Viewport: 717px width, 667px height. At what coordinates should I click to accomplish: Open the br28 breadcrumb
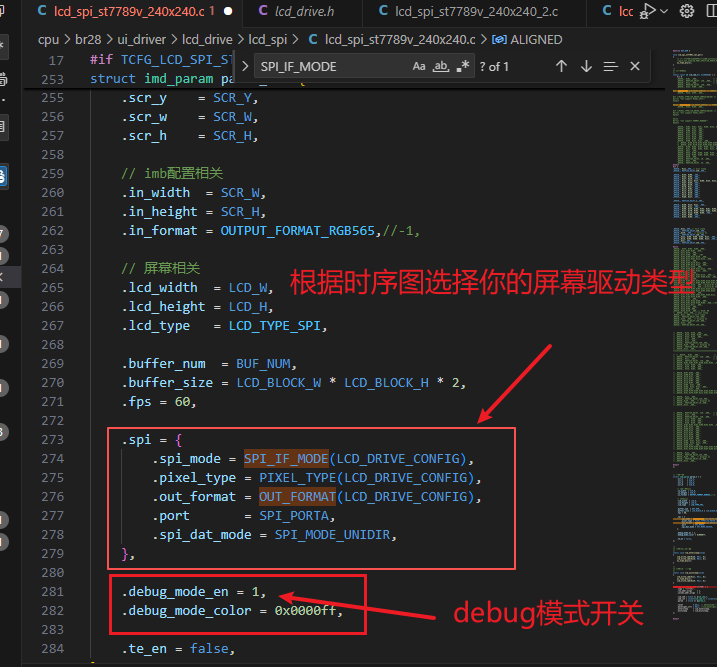[88, 40]
